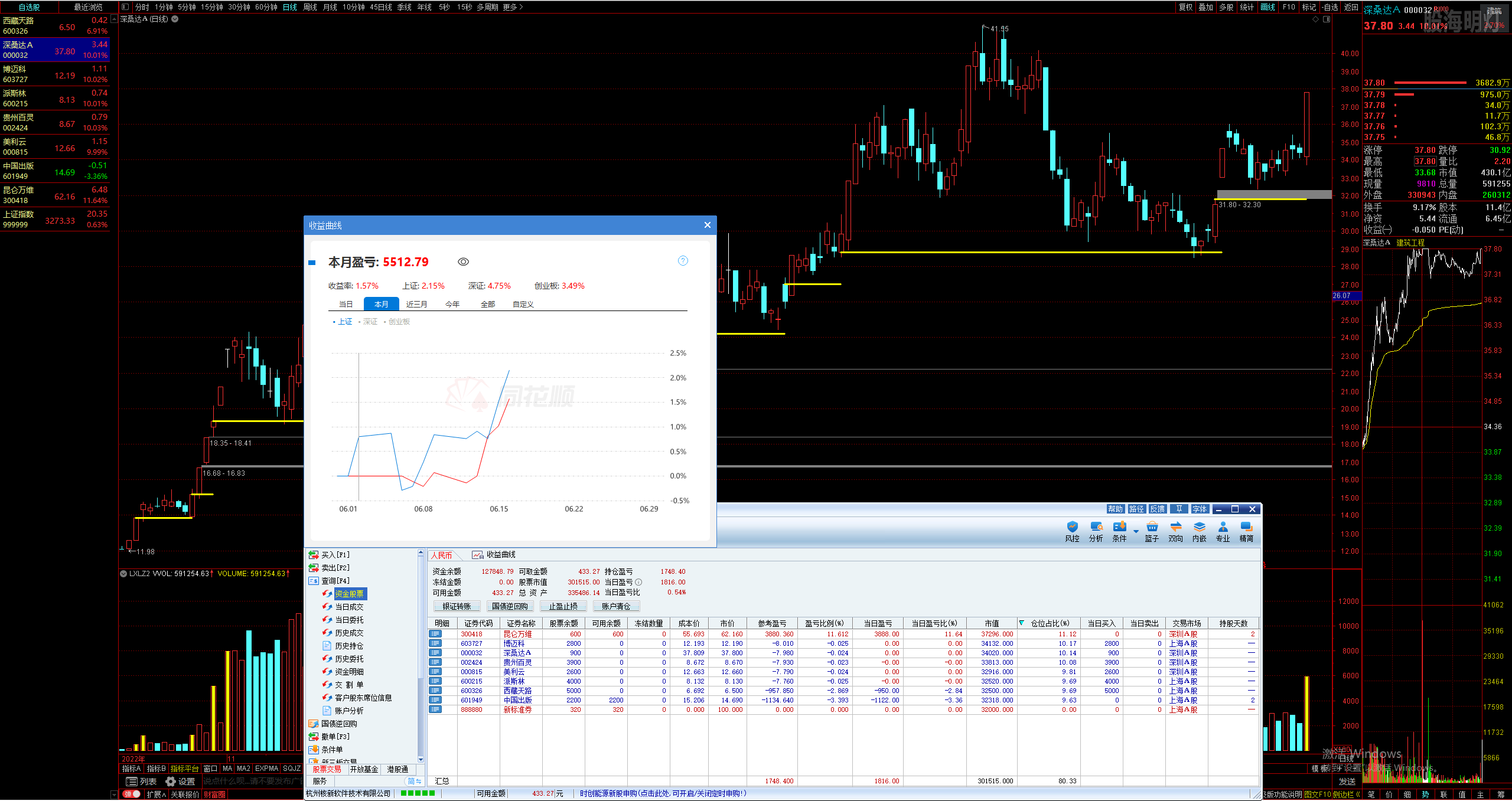Screen dimensions: 1512x801
Task: Toggle the 创业板 index line in legend
Action: pyautogui.click(x=397, y=322)
